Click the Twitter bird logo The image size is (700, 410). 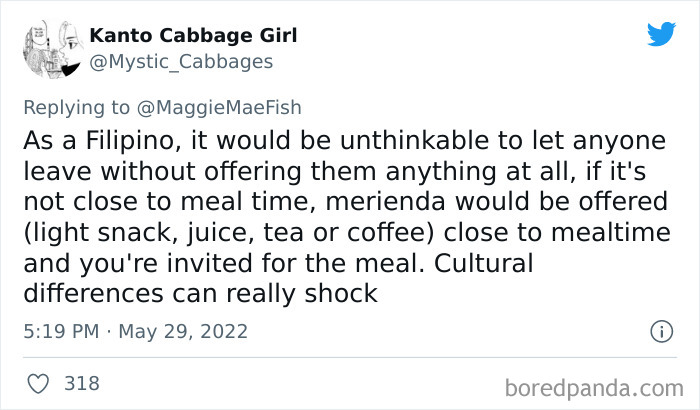(x=661, y=35)
